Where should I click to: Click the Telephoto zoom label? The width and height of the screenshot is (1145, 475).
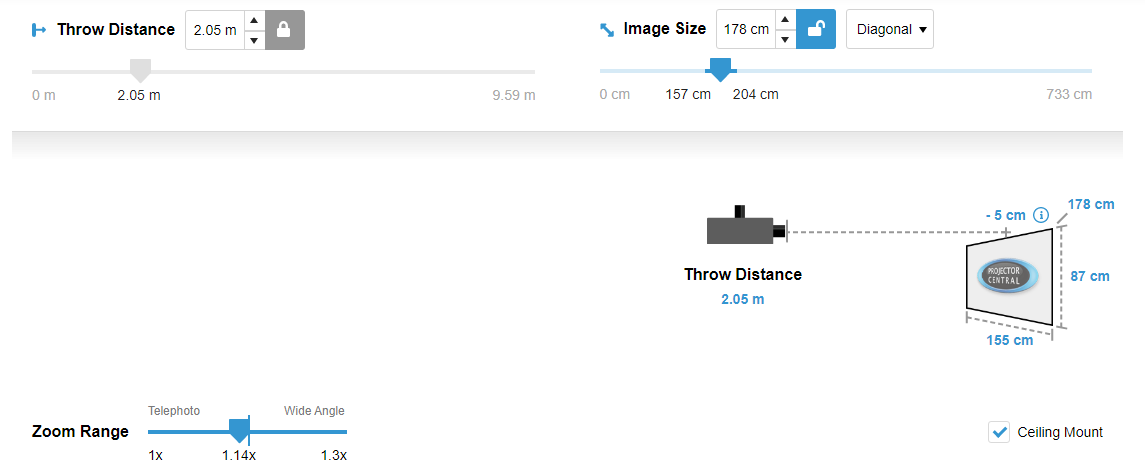[x=174, y=411]
